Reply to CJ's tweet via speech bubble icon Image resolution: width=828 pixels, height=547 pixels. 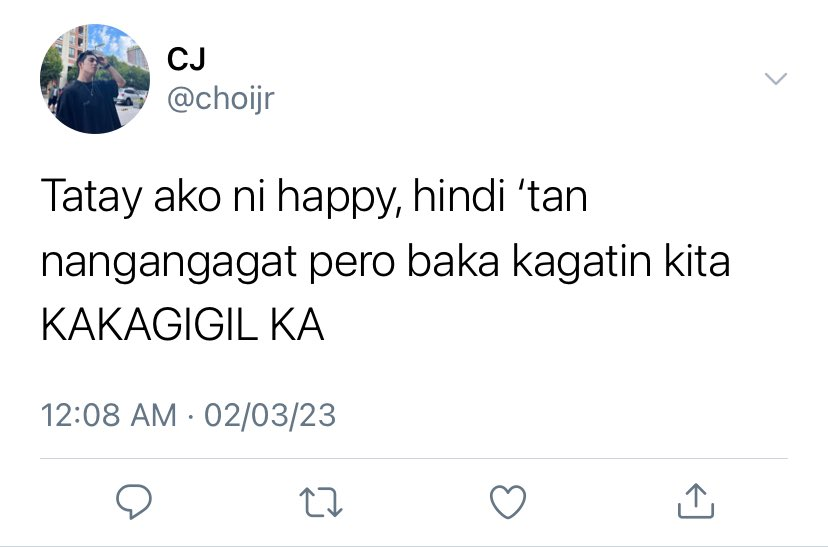[x=134, y=501]
